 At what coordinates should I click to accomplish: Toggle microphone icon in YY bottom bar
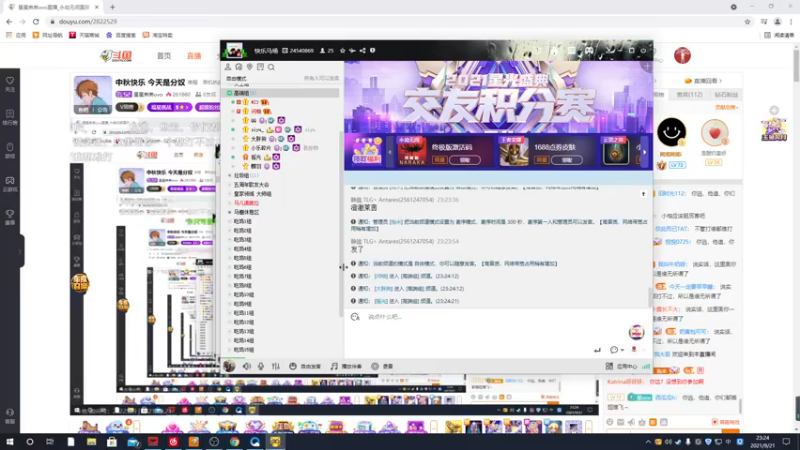(x=261, y=366)
